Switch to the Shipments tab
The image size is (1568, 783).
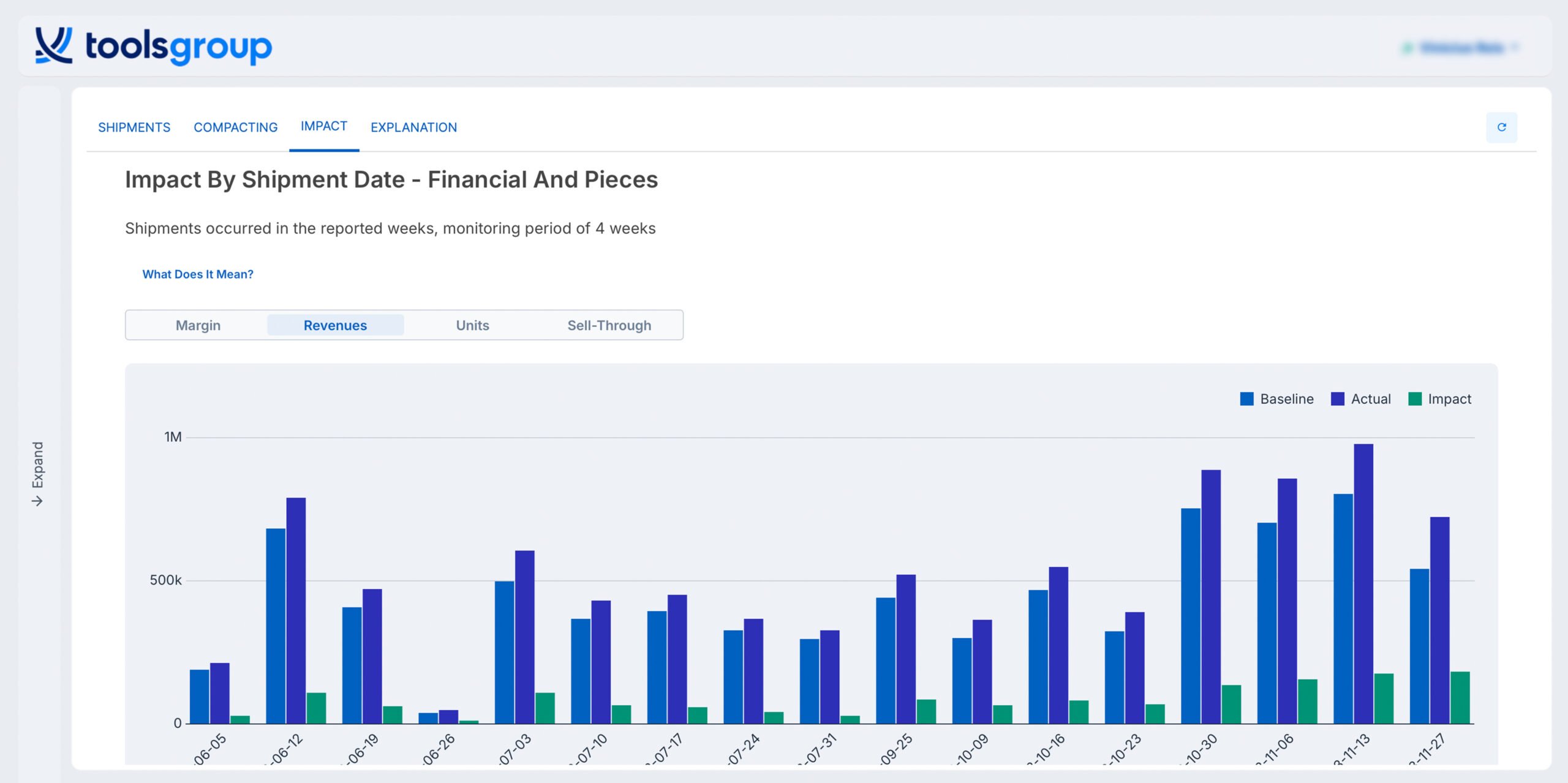[x=134, y=127]
